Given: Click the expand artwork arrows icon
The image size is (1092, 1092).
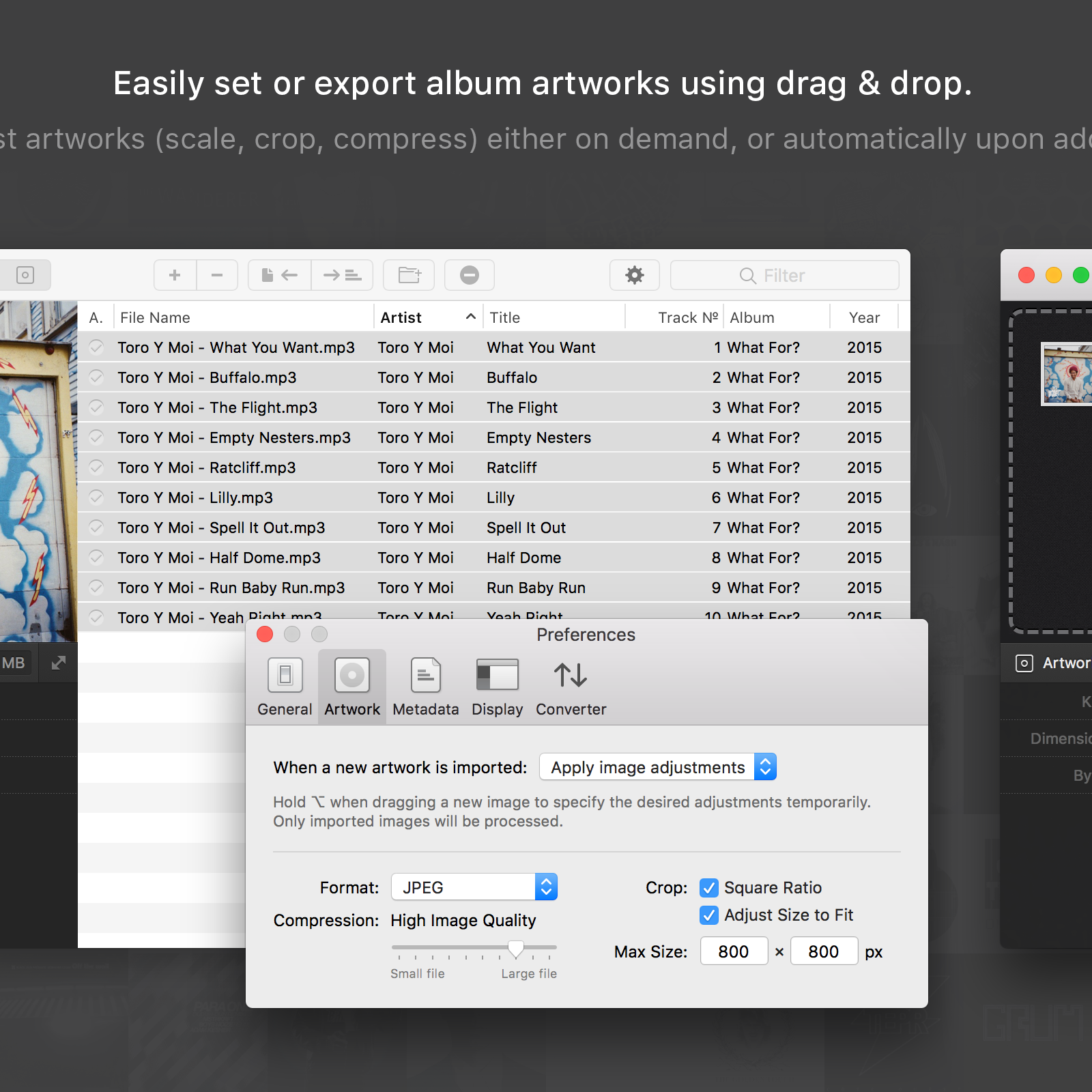Looking at the screenshot, I should pos(59,663).
